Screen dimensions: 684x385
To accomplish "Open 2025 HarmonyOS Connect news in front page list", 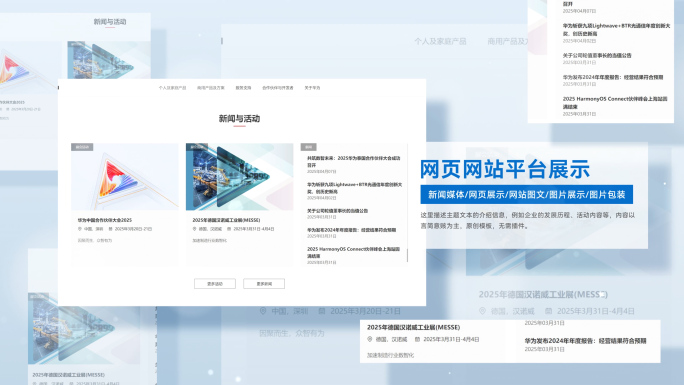I will click(x=353, y=252).
